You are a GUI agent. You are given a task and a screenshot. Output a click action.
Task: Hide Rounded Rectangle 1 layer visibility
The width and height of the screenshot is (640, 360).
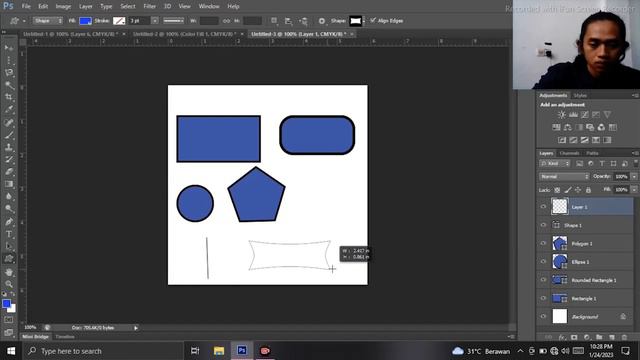(x=543, y=280)
